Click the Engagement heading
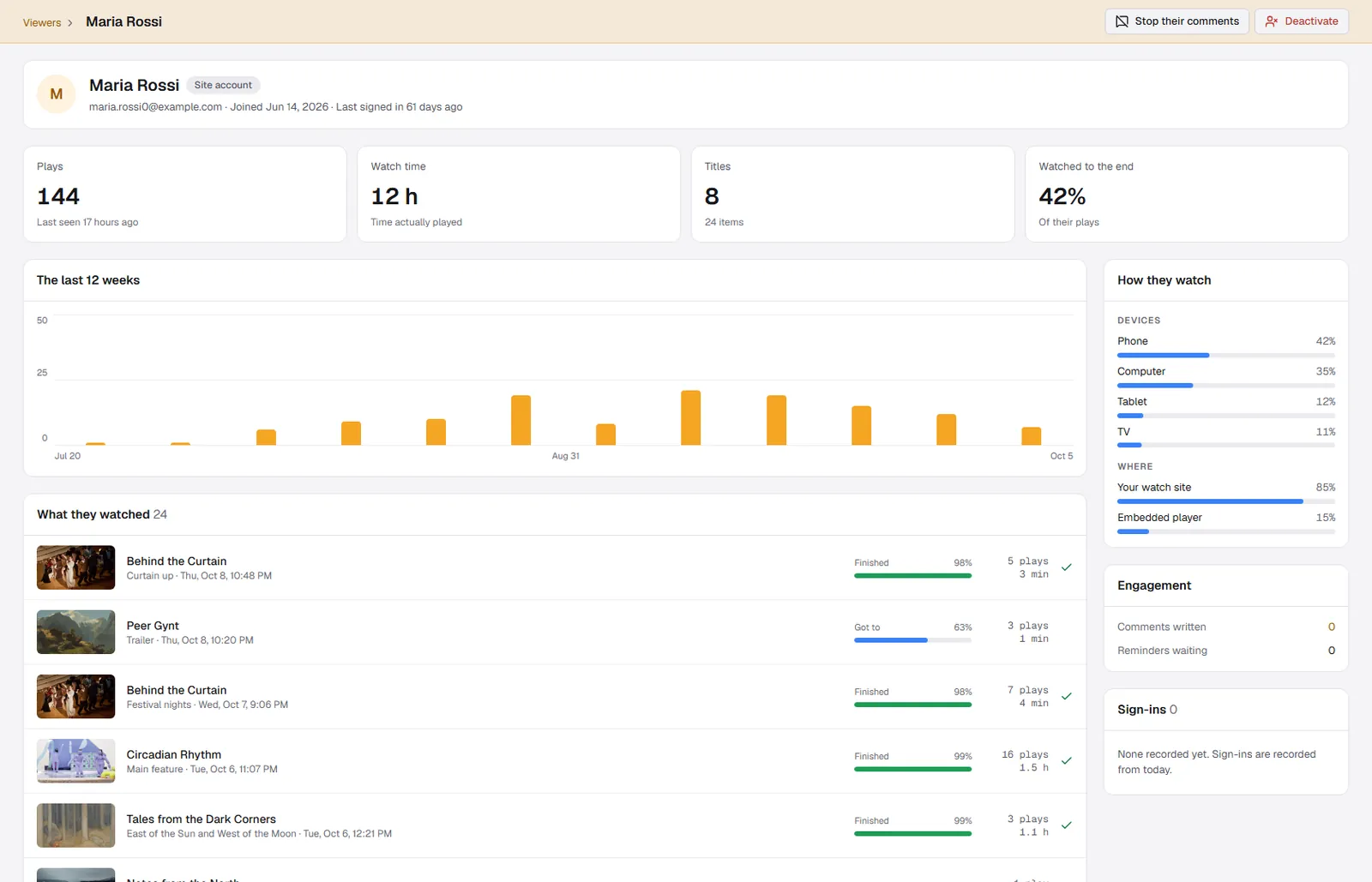The height and width of the screenshot is (882, 1372). [x=1154, y=585]
